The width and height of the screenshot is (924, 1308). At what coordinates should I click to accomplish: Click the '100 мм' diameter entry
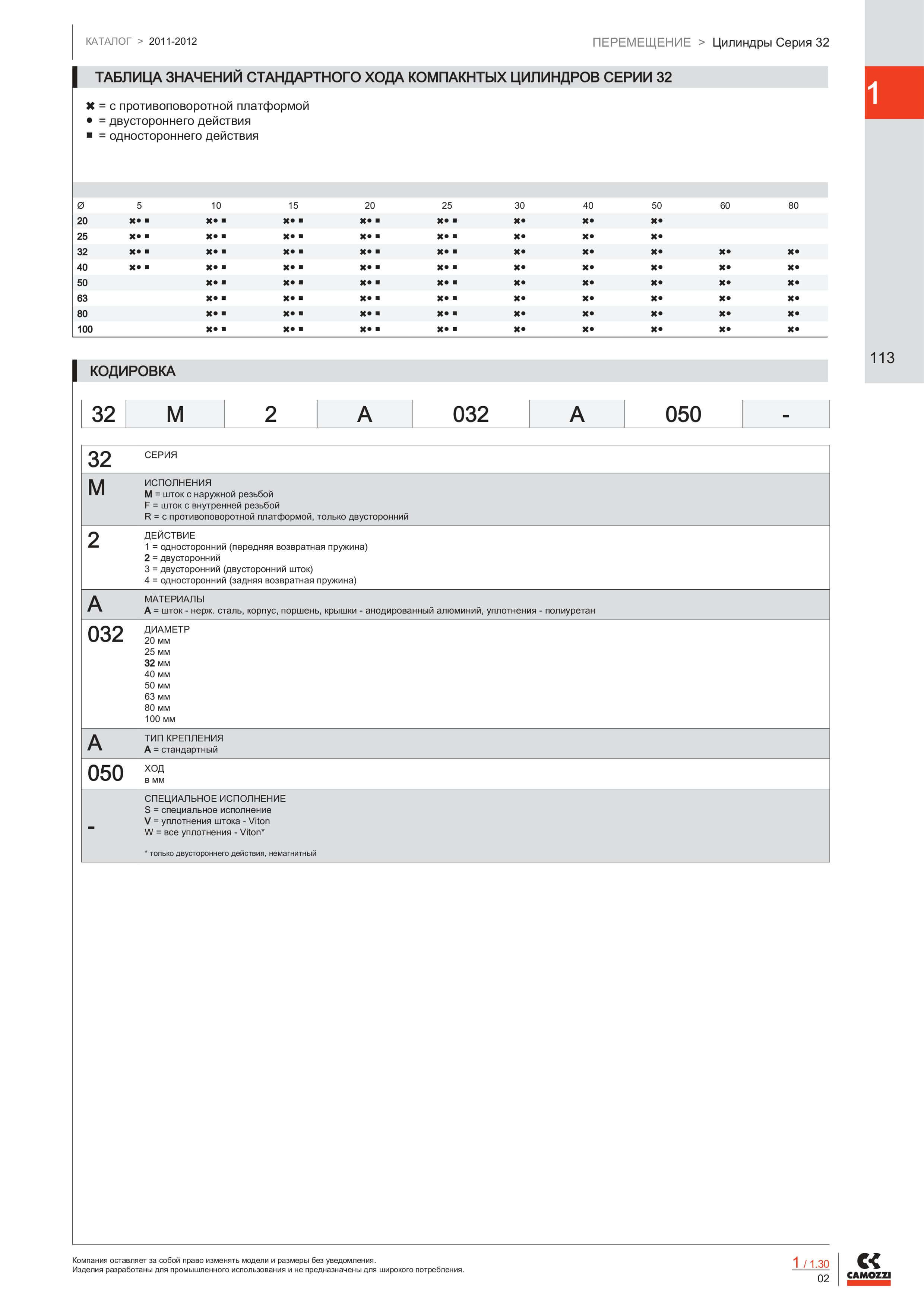(160, 719)
